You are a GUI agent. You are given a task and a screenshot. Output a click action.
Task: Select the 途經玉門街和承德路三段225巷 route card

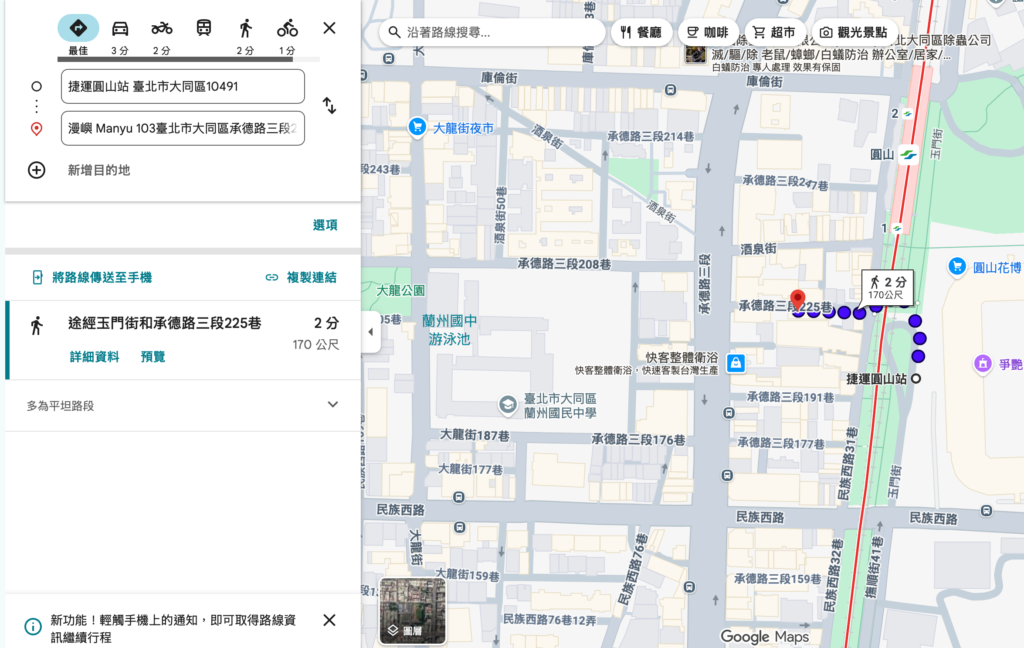click(x=183, y=340)
